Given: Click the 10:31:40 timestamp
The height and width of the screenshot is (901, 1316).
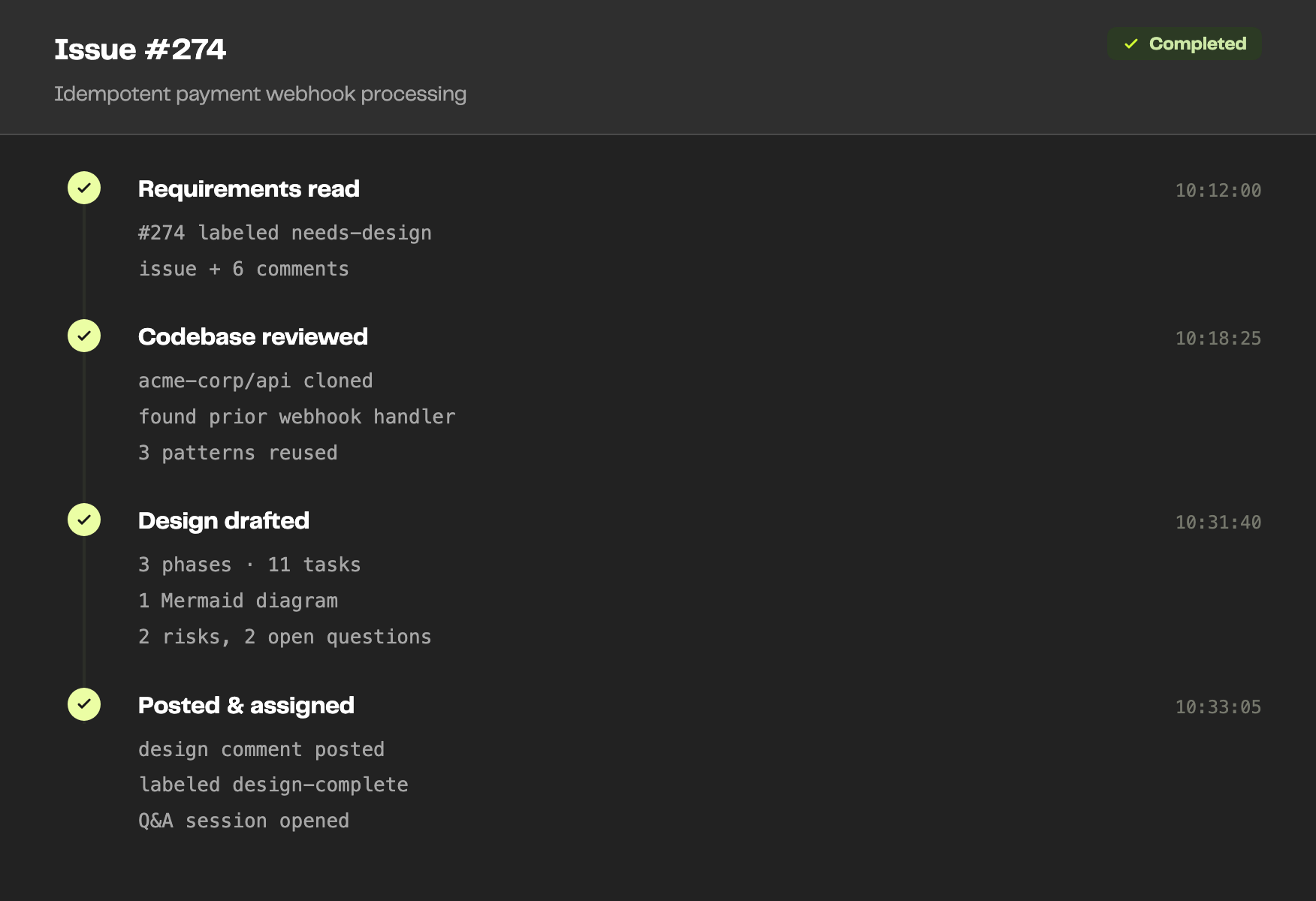Looking at the screenshot, I should (x=1218, y=523).
